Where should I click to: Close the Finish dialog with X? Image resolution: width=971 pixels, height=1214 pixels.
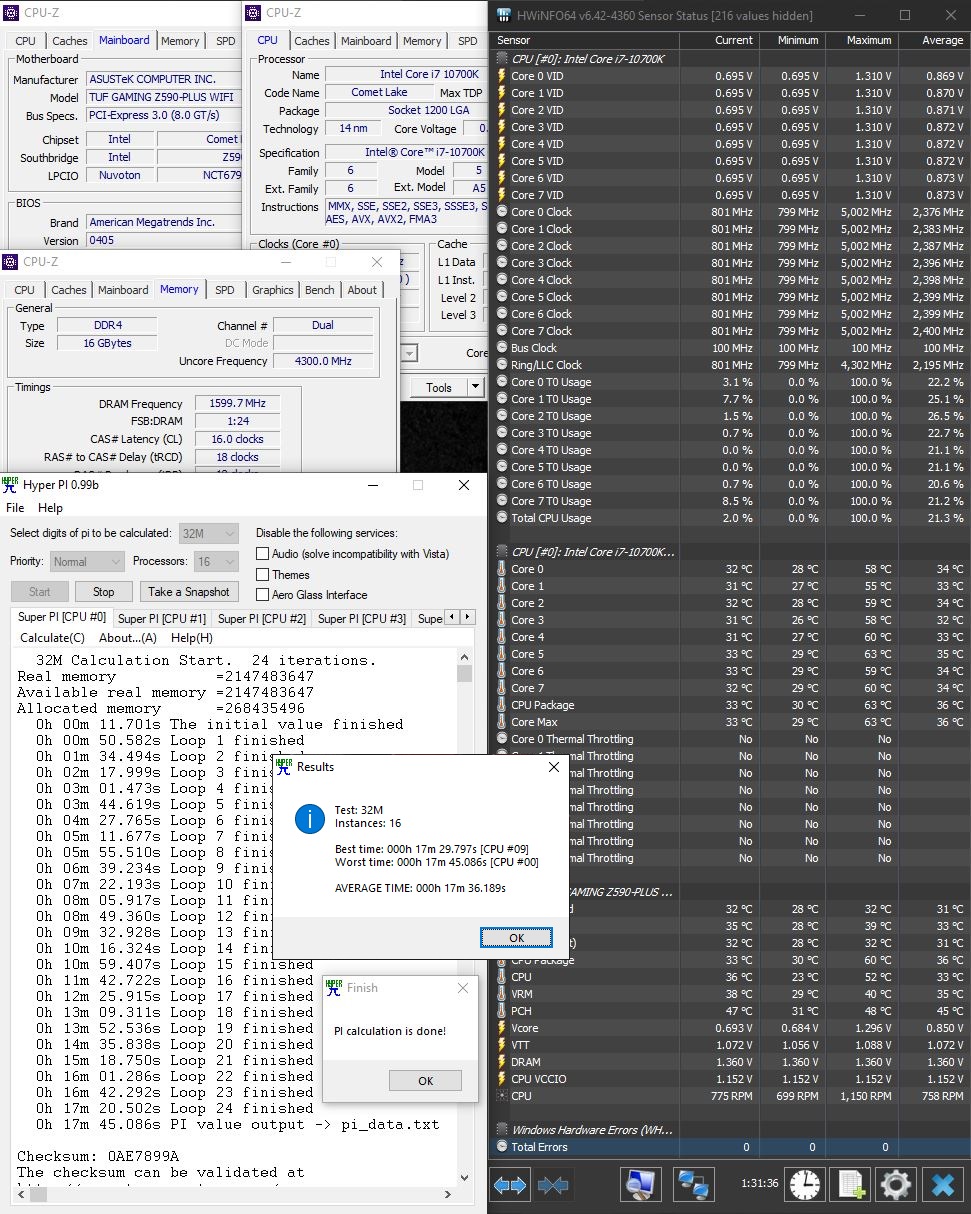462,988
